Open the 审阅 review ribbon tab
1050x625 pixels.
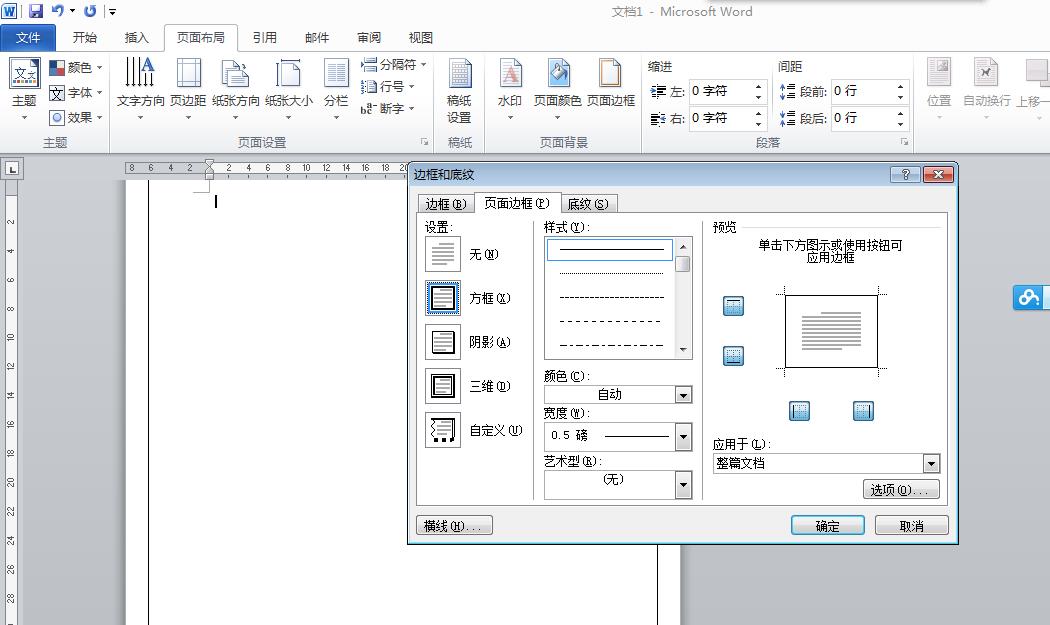coord(369,38)
